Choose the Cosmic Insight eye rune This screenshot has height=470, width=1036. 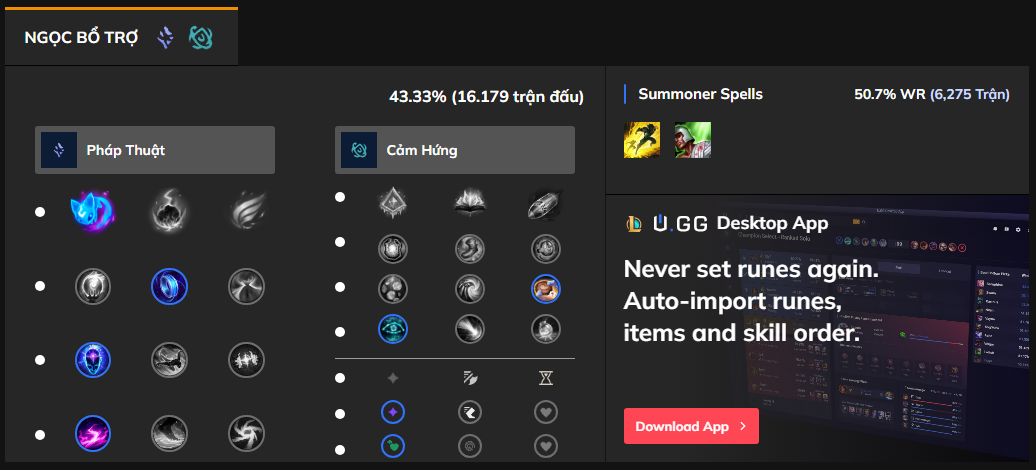coord(393,329)
